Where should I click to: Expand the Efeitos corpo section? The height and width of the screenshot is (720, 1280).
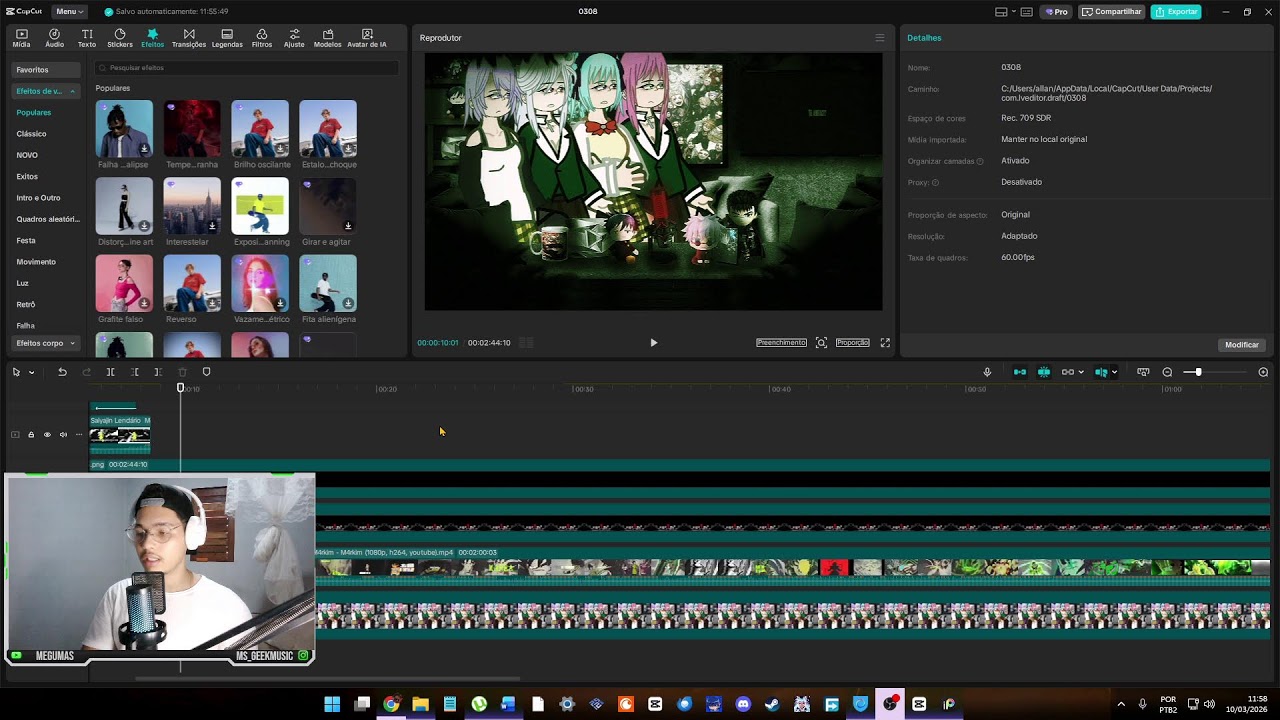[x=45, y=343]
